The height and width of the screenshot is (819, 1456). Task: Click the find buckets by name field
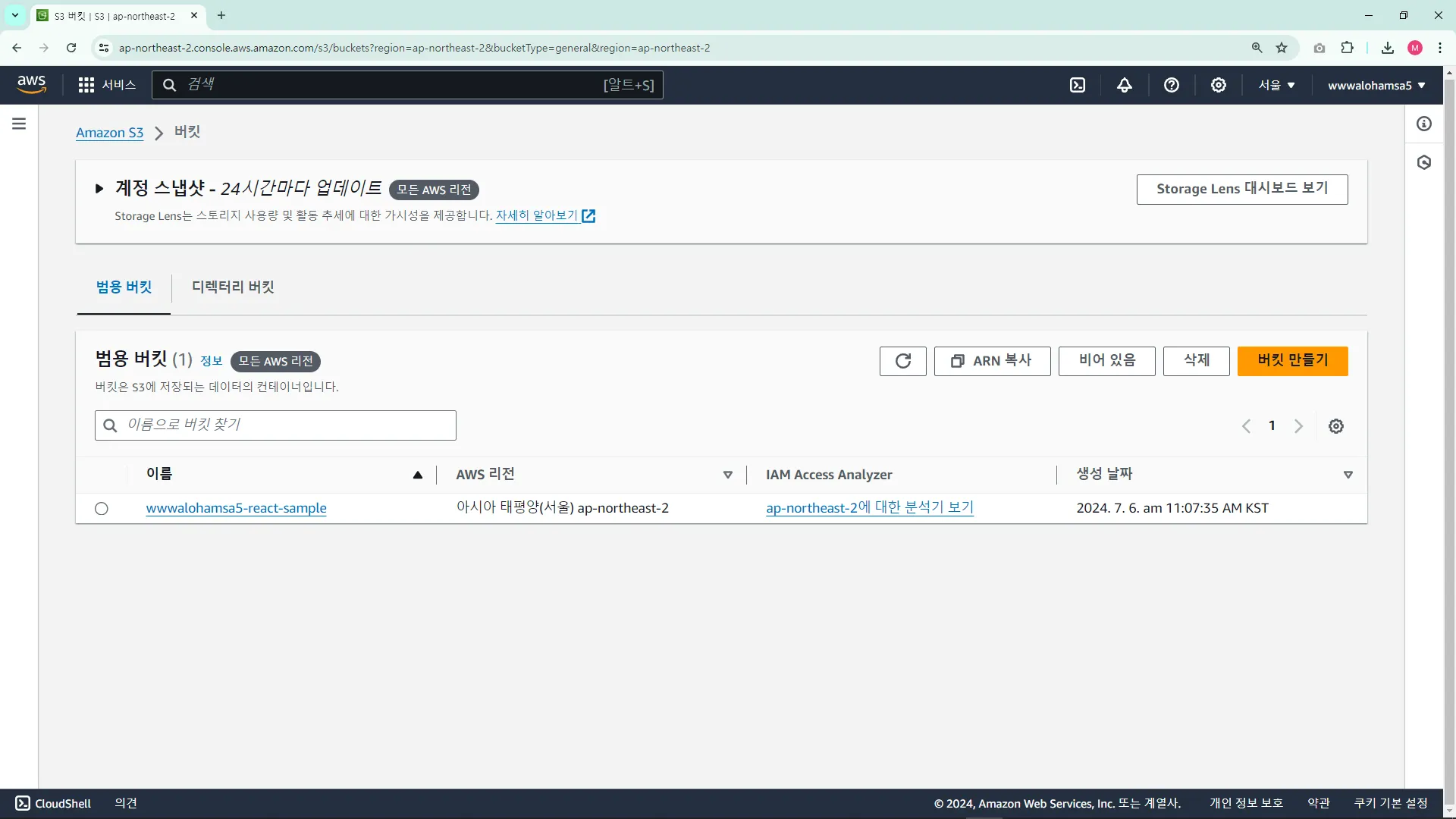pyautogui.click(x=275, y=425)
